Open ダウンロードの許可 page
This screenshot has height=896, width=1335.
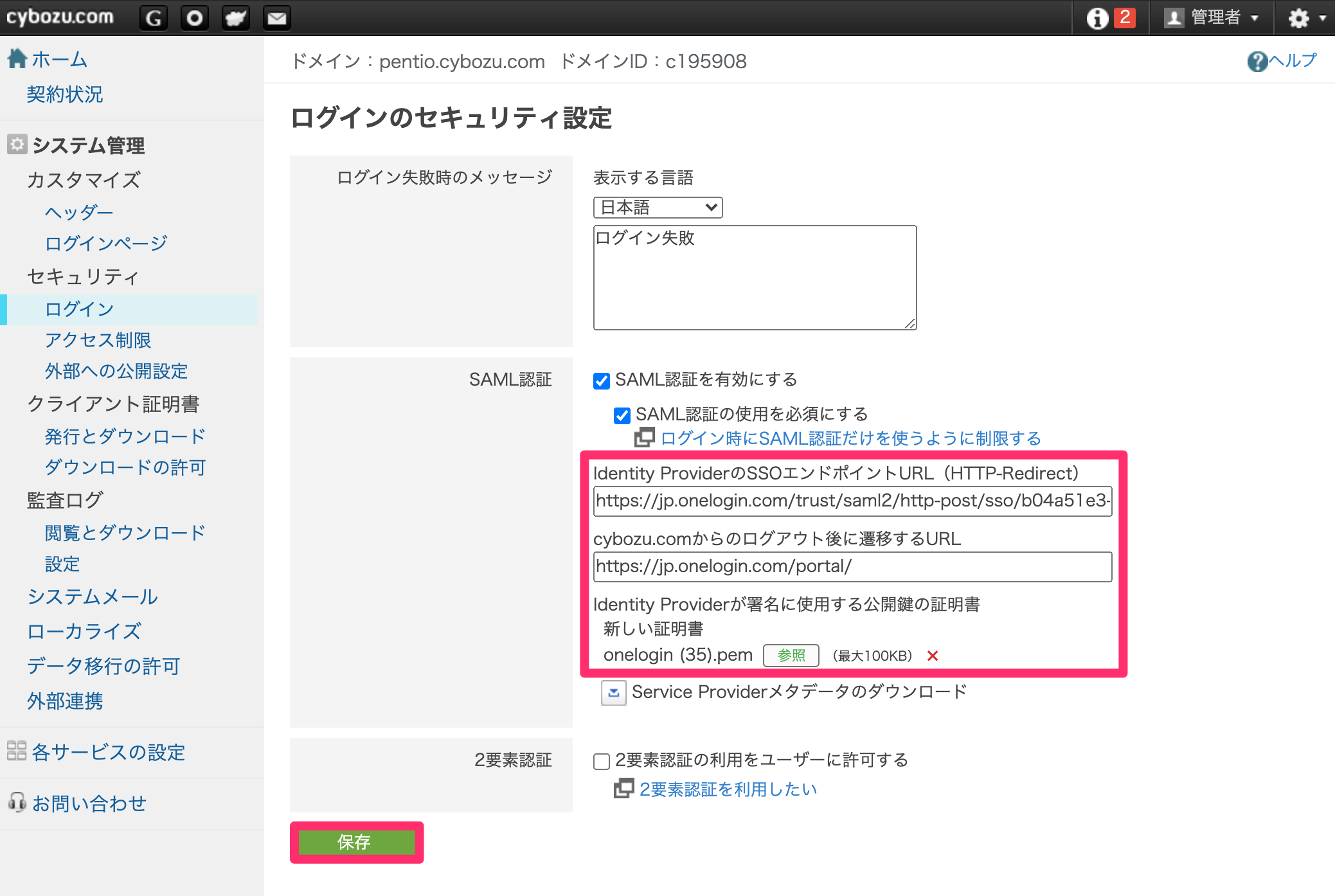(x=125, y=467)
